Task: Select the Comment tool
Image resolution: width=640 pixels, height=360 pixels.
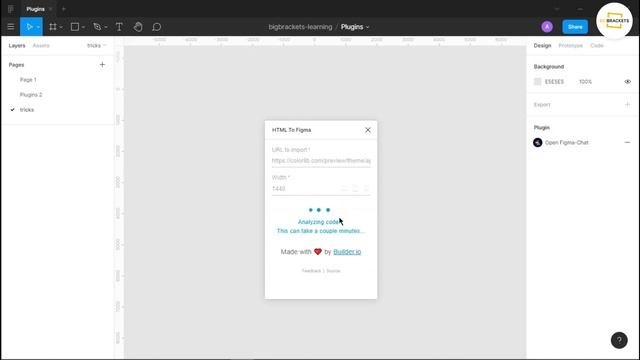Action: click(x=157, y=27)
